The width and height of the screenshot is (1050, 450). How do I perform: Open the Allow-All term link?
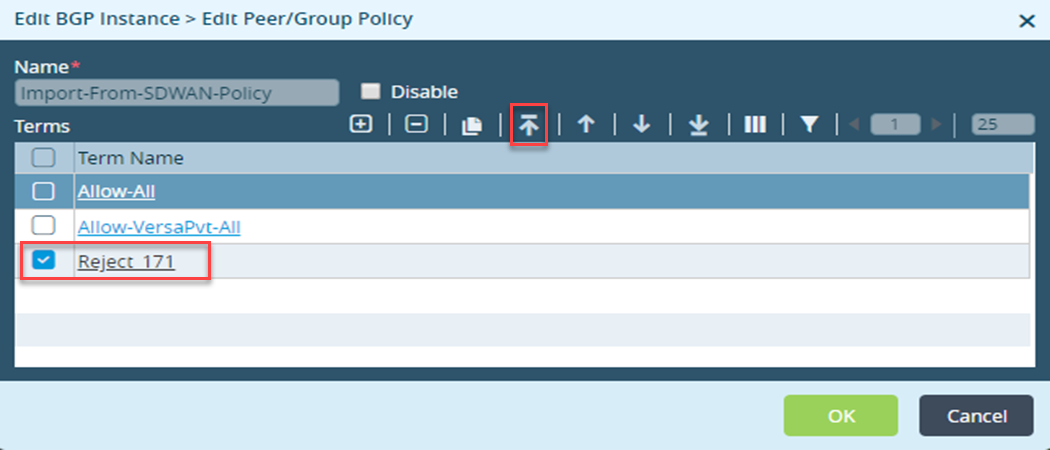[x=116, y=192]
